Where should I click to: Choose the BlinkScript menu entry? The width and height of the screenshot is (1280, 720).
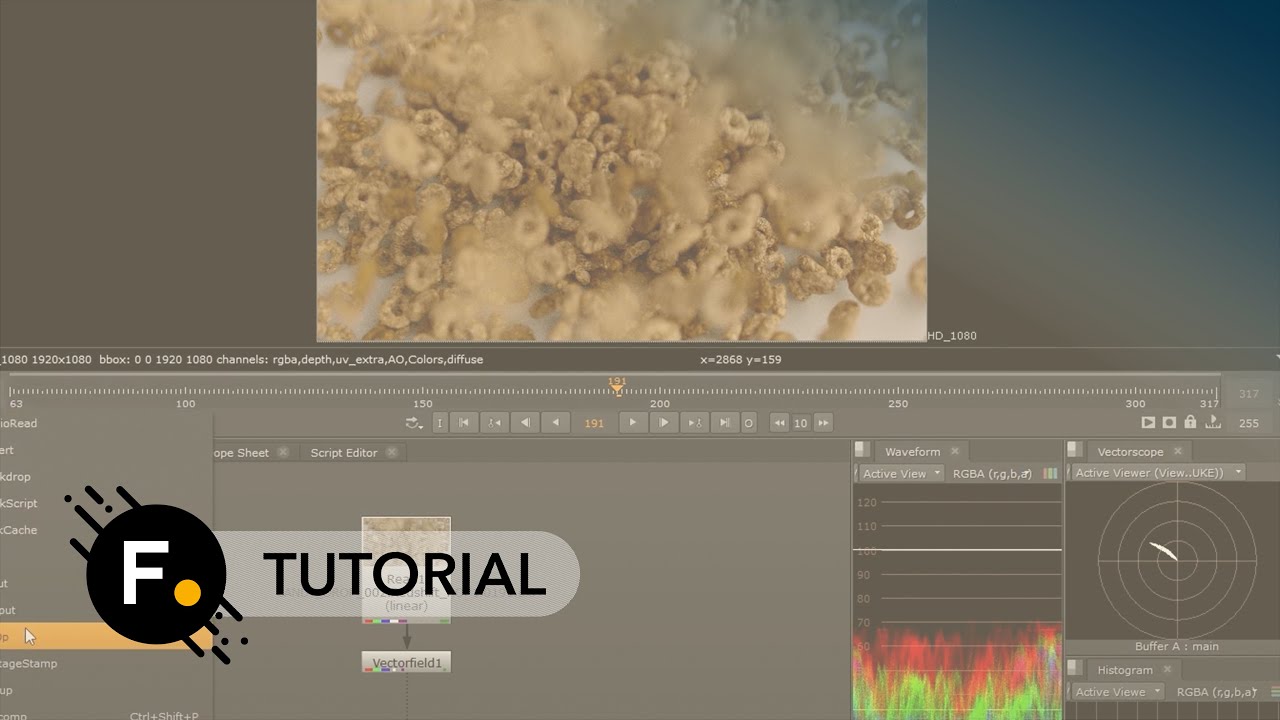[x=106, y=503]
